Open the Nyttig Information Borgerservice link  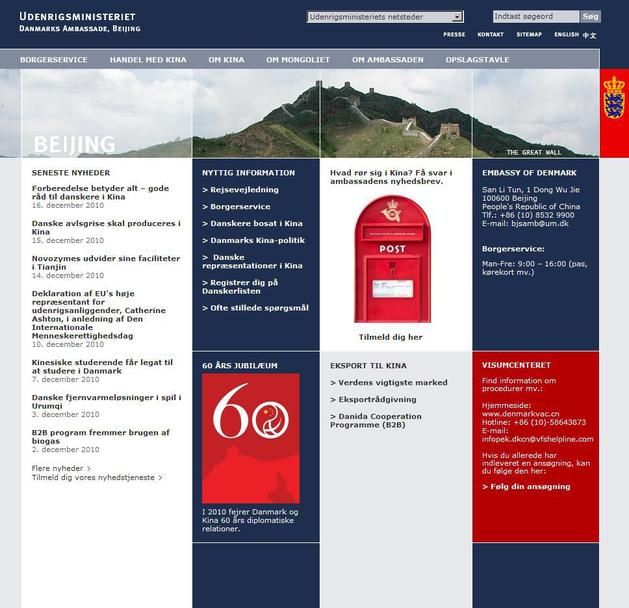coord(236,207)
